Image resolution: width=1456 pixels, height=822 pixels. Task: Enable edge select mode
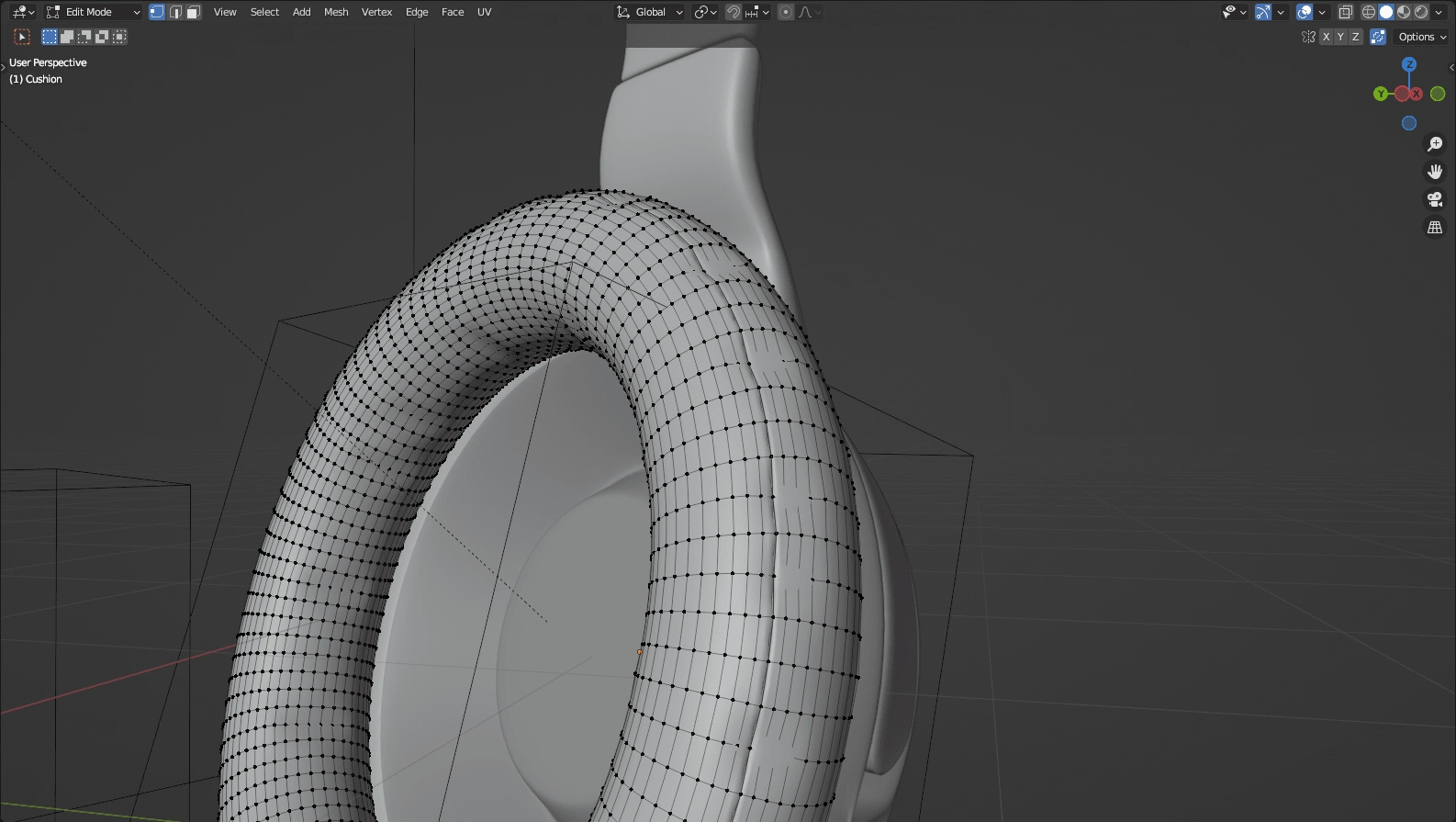(x=175, y=12)
